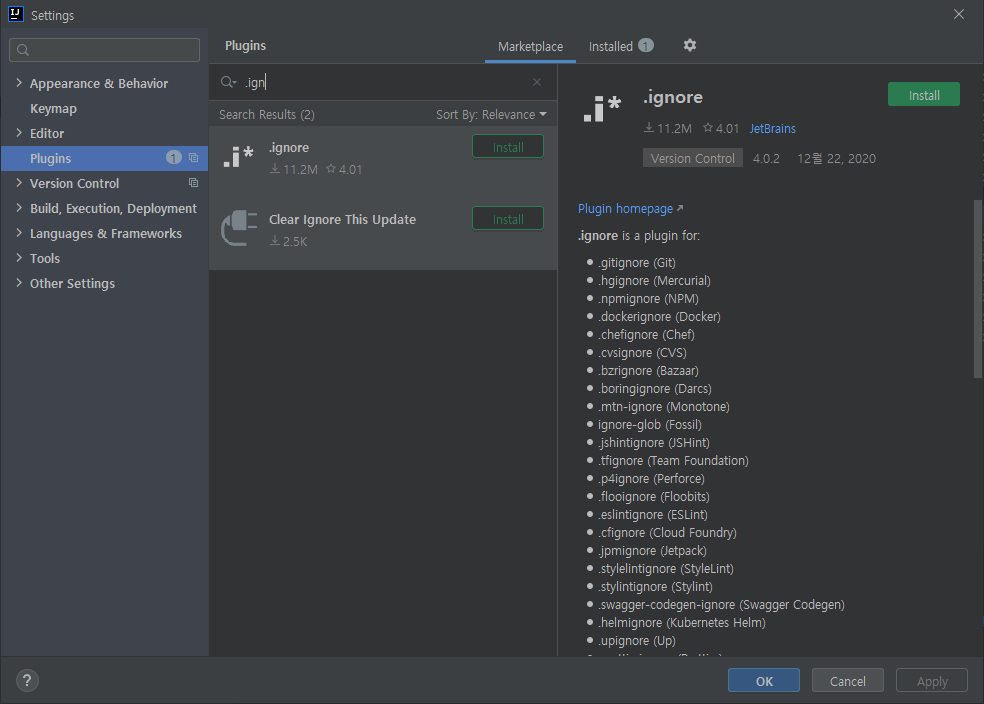Image resolution: width=984 pixels, height=704 pixels.
Task: Expand the Version Control tree node
Action: tap(19, 183)
